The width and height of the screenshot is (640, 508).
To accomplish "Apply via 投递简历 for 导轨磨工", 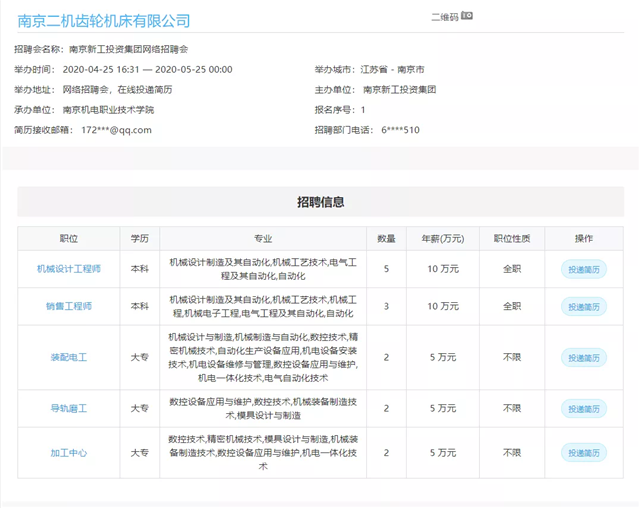I will tap(584, 408).
